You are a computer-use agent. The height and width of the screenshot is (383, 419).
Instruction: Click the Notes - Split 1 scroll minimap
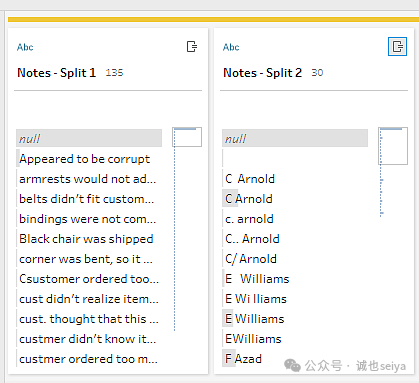point(187,229)
